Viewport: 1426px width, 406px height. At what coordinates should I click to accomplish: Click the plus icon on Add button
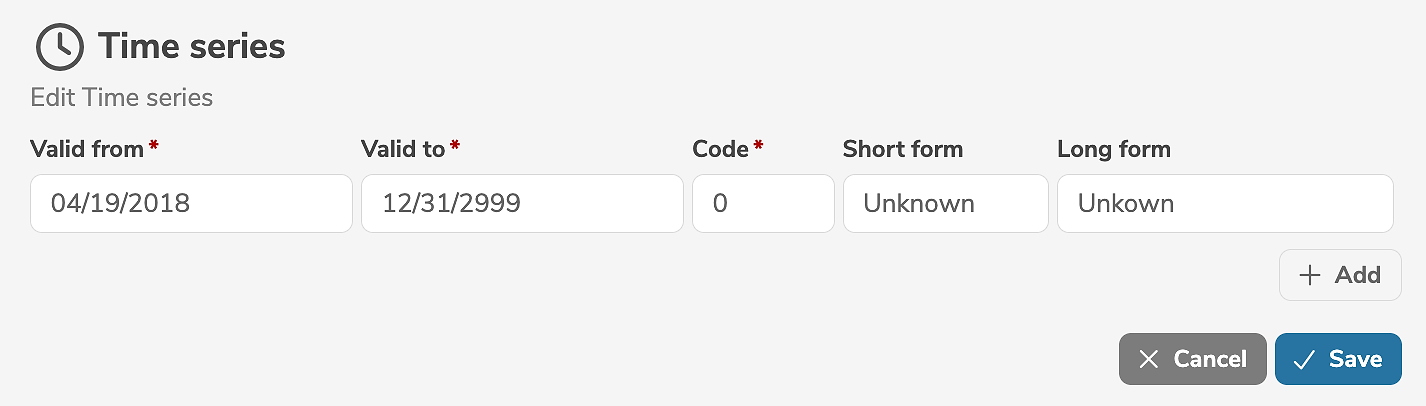coord(1309,276)
